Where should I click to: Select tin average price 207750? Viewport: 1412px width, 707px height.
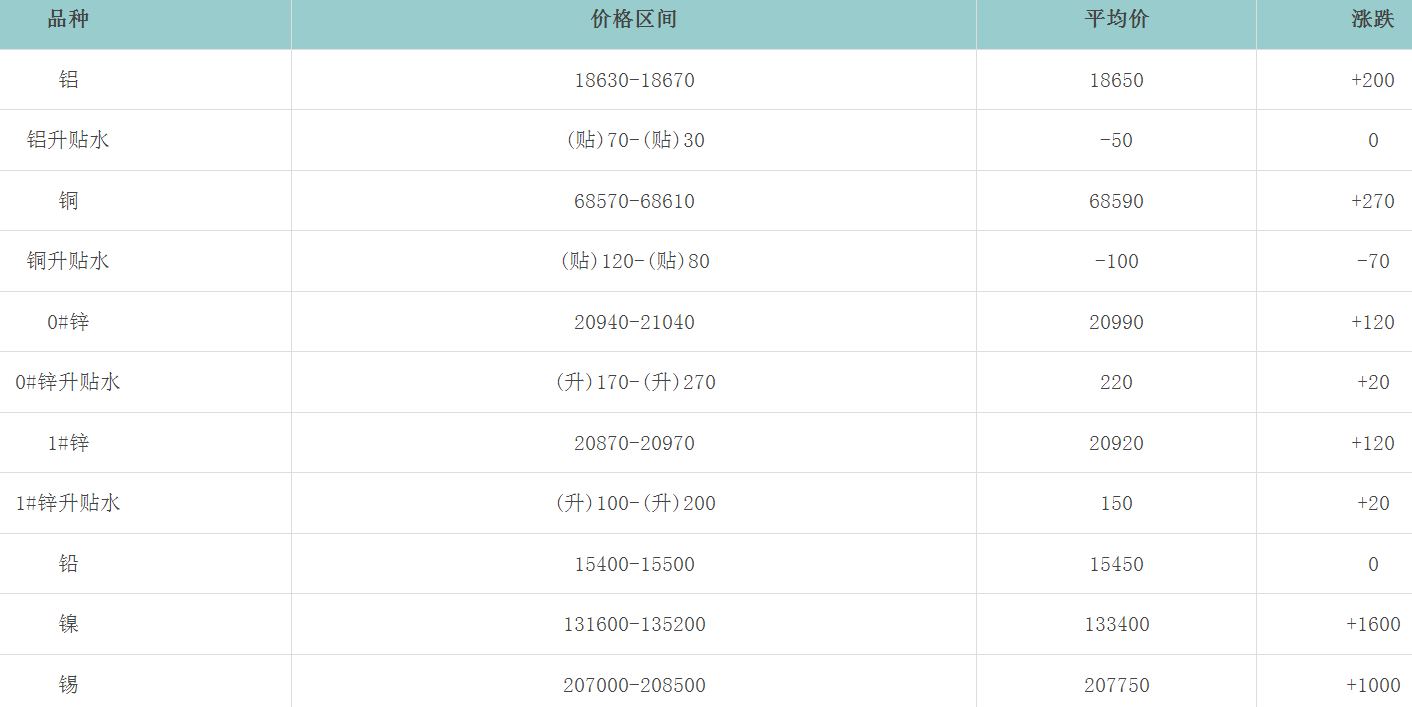pyautogui.click(x=1116, y=685)
